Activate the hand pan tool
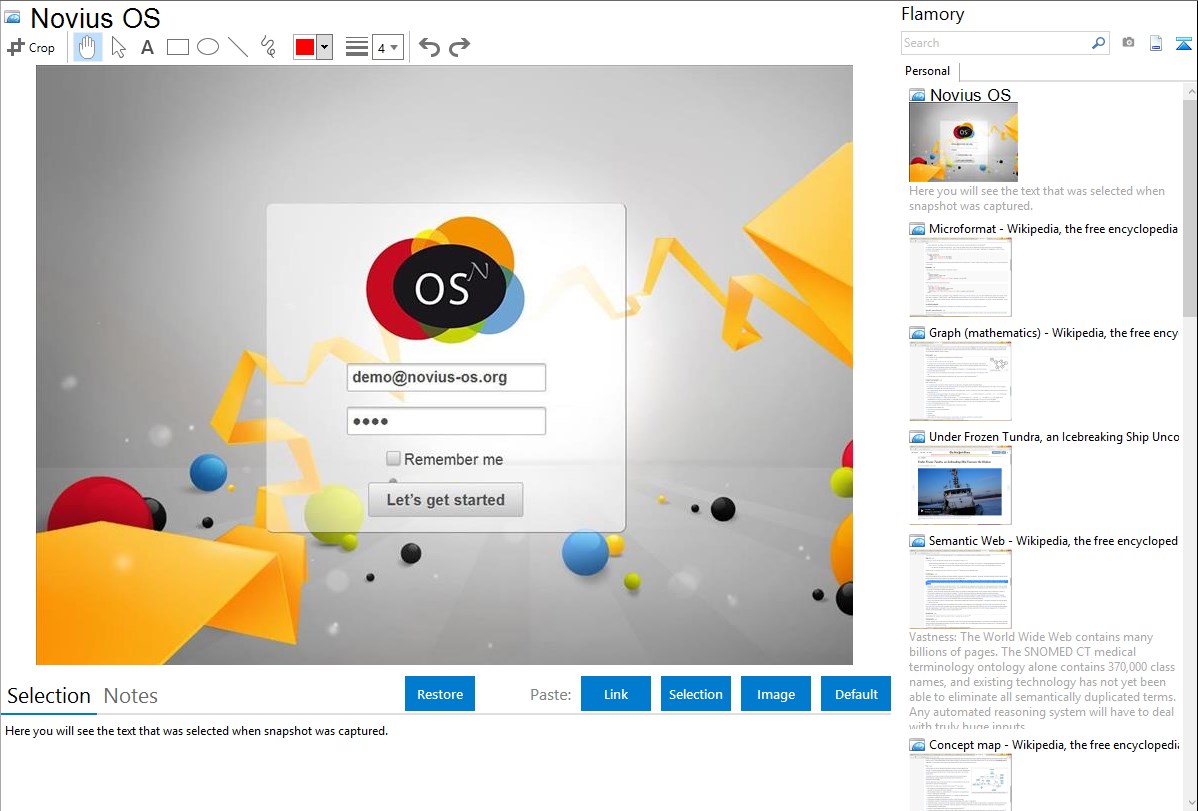The image size is (1198, 811). click(88, 47)
